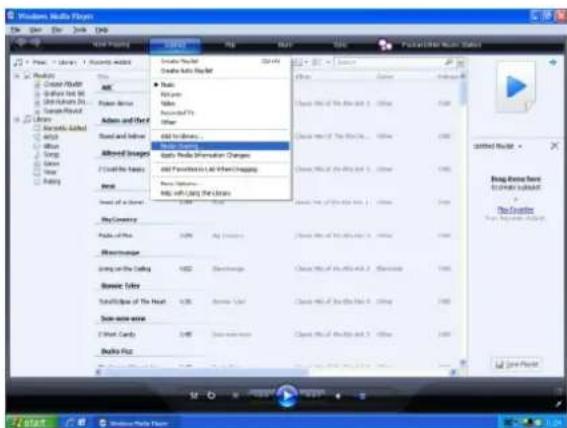Click the Forward navigation arrow
Viewport: 567px width, 428px height.
pyautogui.click(x=35, y=43)
